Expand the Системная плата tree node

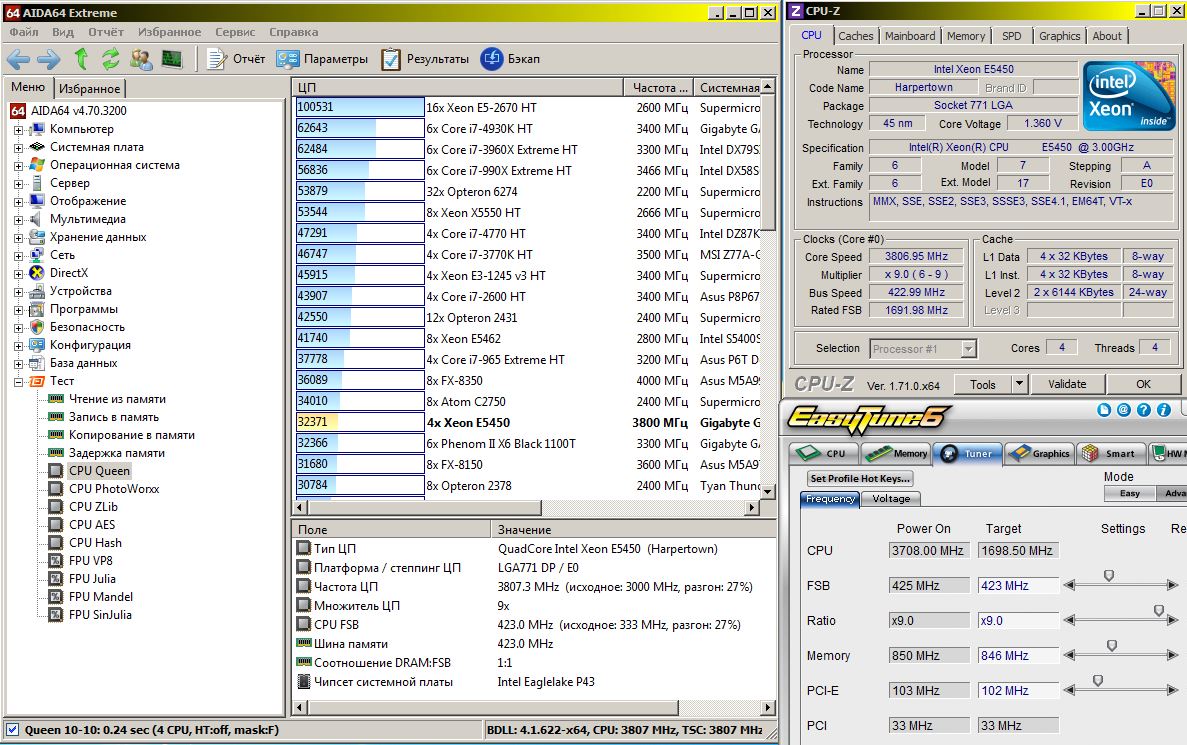pos(18,148)
